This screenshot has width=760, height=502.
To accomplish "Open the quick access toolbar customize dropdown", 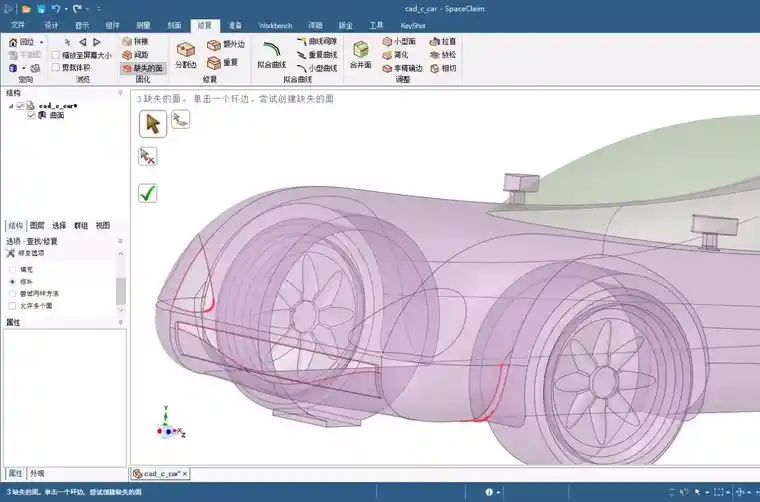I will tap(99, 9).
